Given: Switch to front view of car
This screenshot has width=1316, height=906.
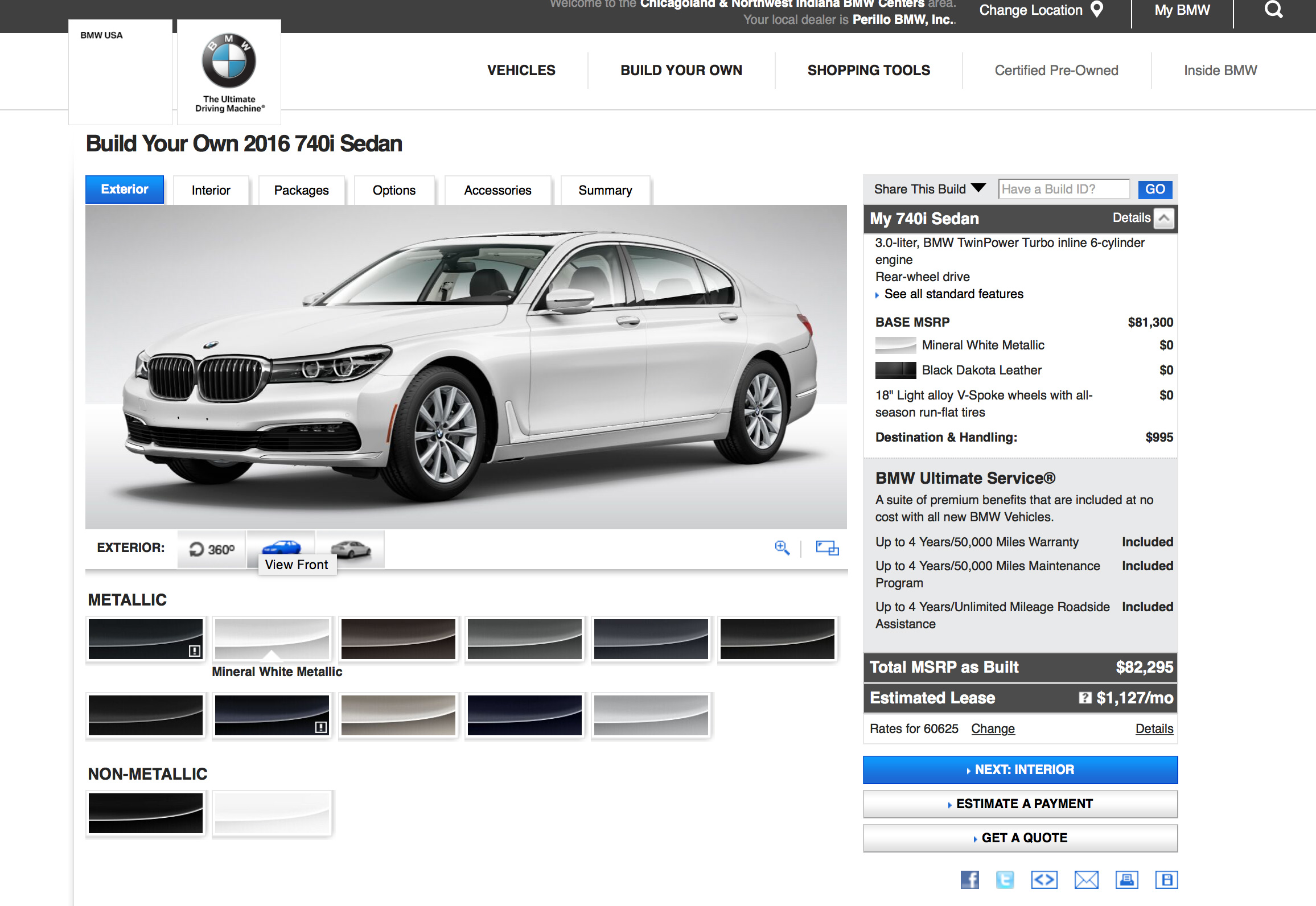Looking at the screenshot, I should tap(281, 546).
